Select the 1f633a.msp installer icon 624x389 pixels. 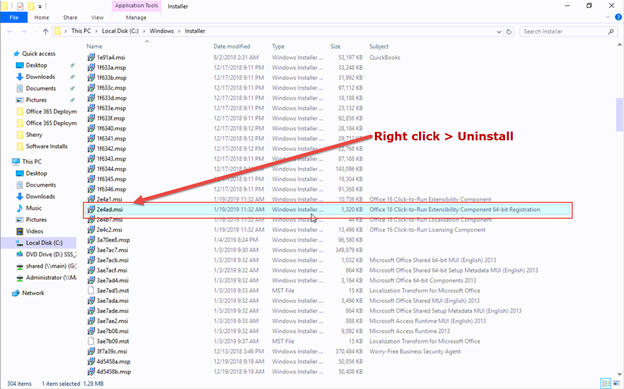(91, 68)
